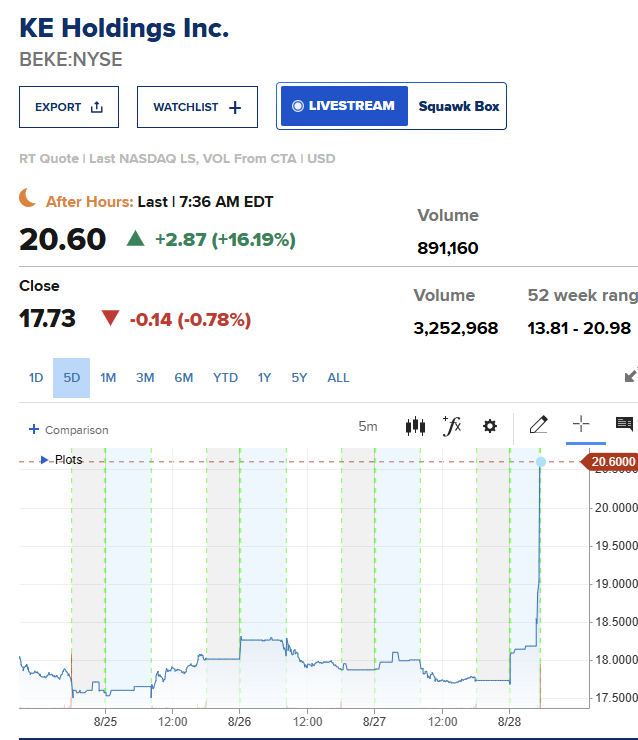Image resolution: width=638 pixels, height=740 pixels.
Task: Click the after-hours volume 891,160
Action: 448,248
